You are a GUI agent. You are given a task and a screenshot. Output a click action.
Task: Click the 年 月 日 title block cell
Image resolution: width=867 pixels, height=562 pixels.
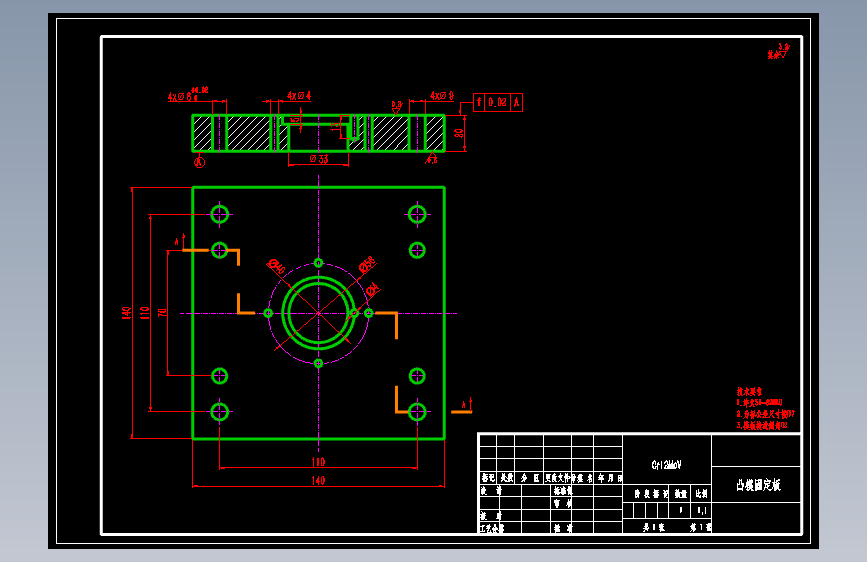pyautogui.click(x=609, y=478)
